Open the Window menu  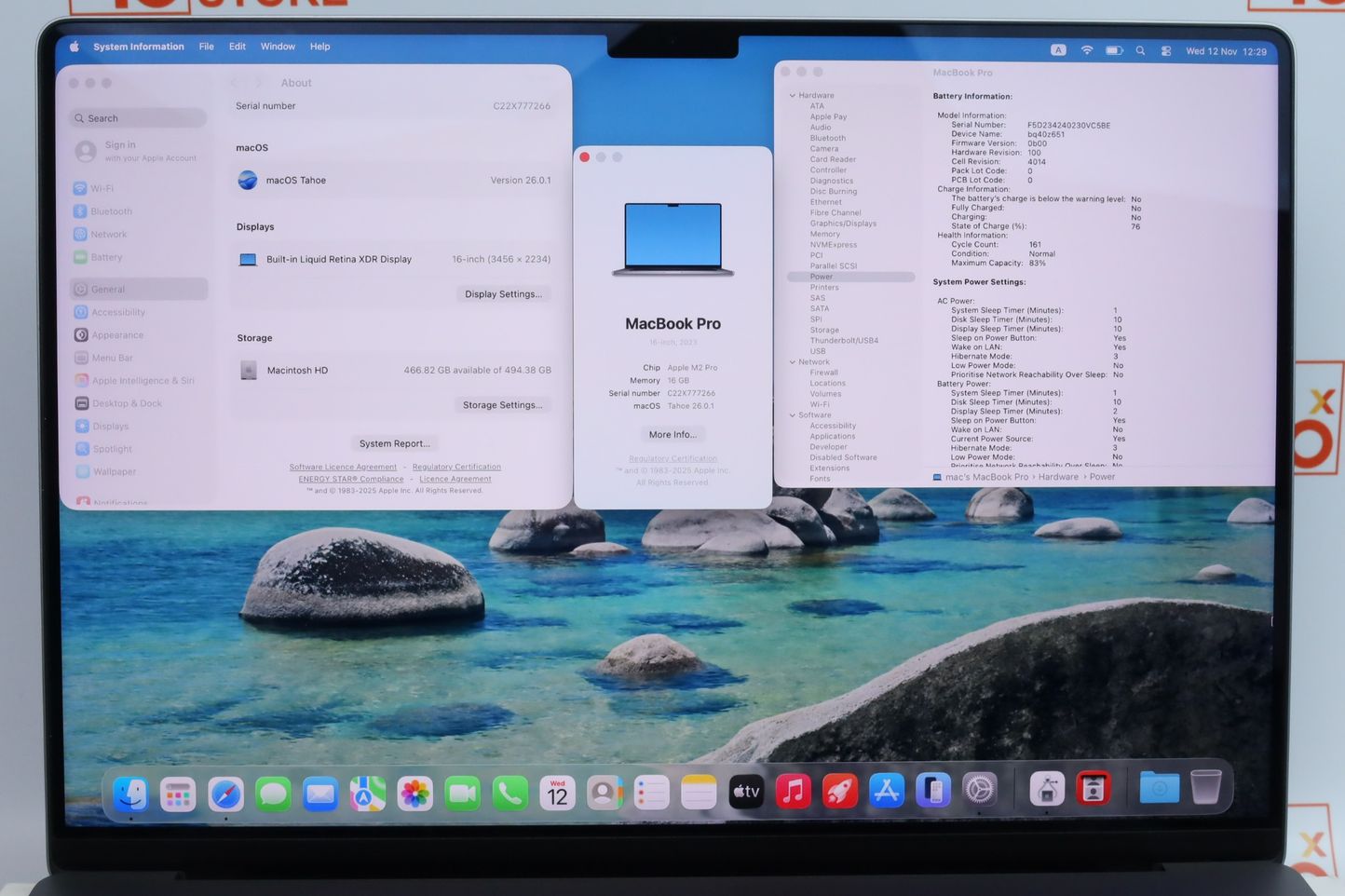(x=278, y=47)
